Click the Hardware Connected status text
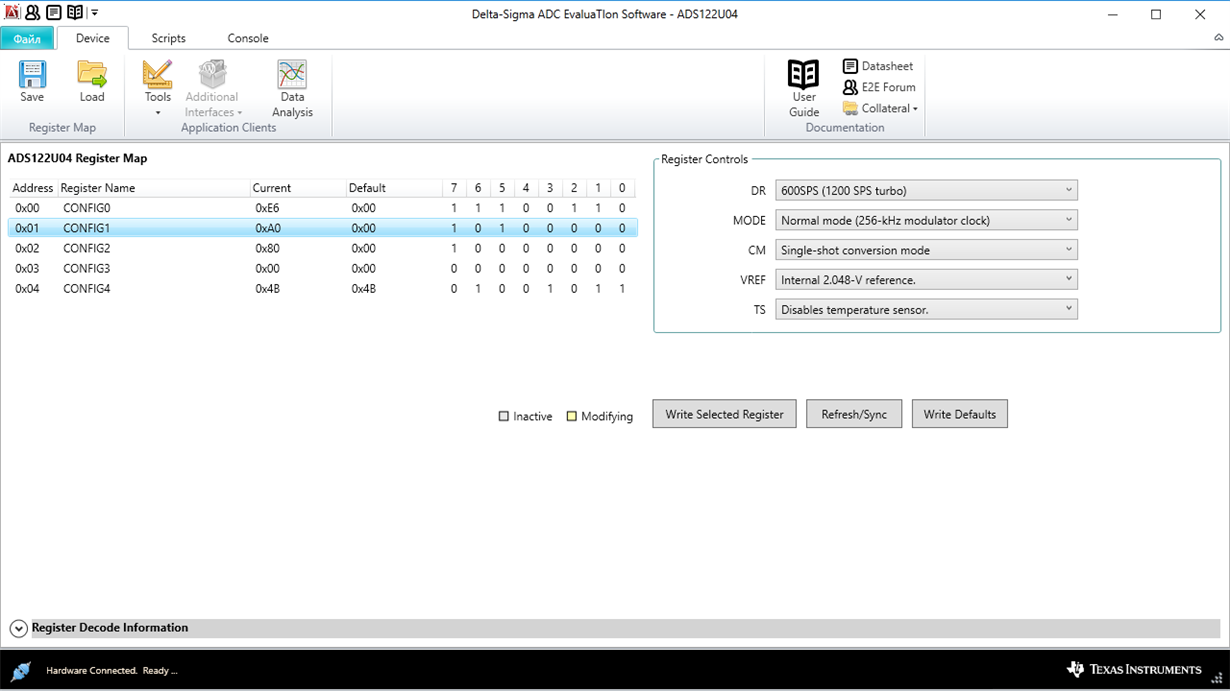The image size is (1230, 691). tap(112, 670)
